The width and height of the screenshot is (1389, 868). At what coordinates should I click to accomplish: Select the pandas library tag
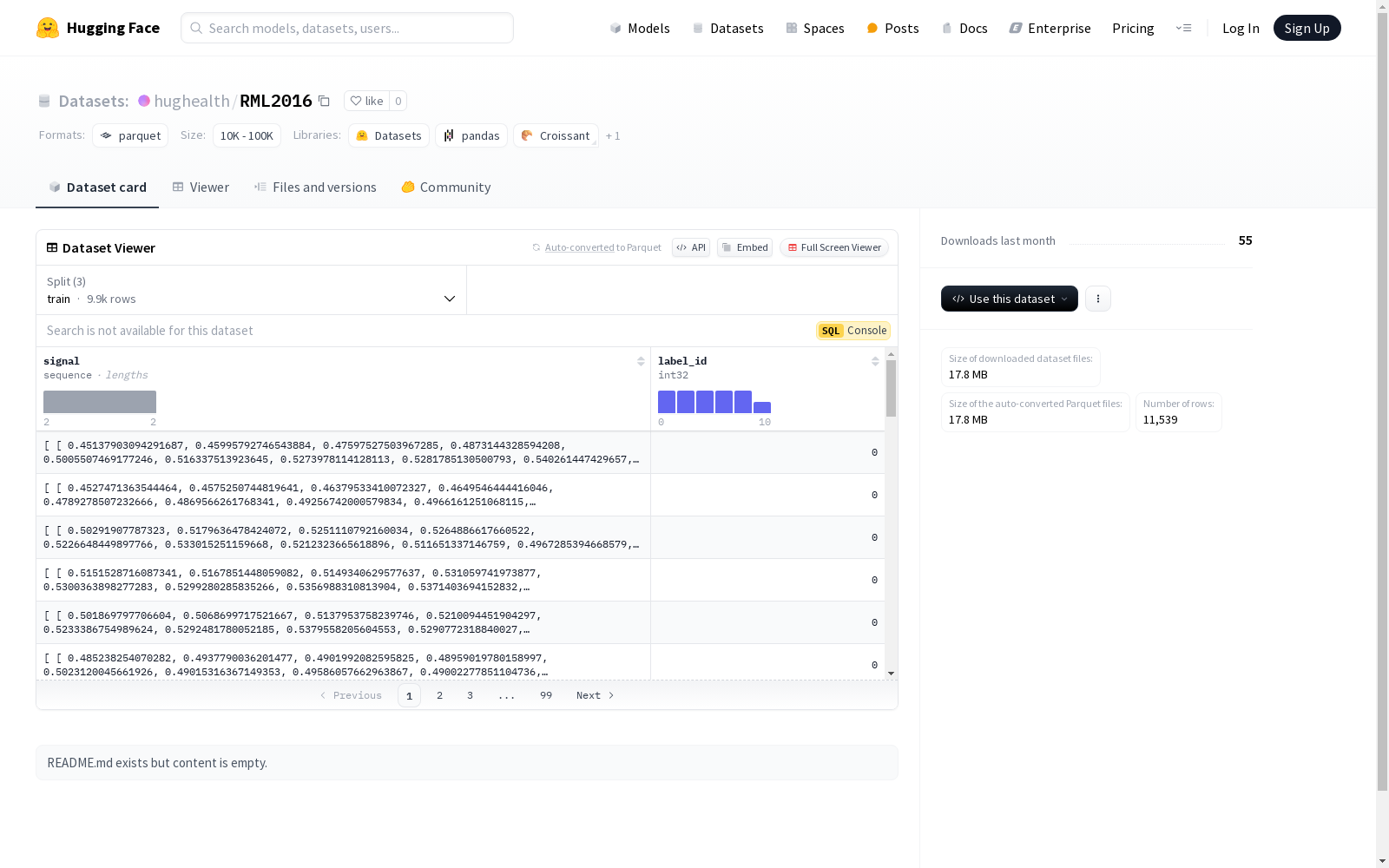coord(471,135)
